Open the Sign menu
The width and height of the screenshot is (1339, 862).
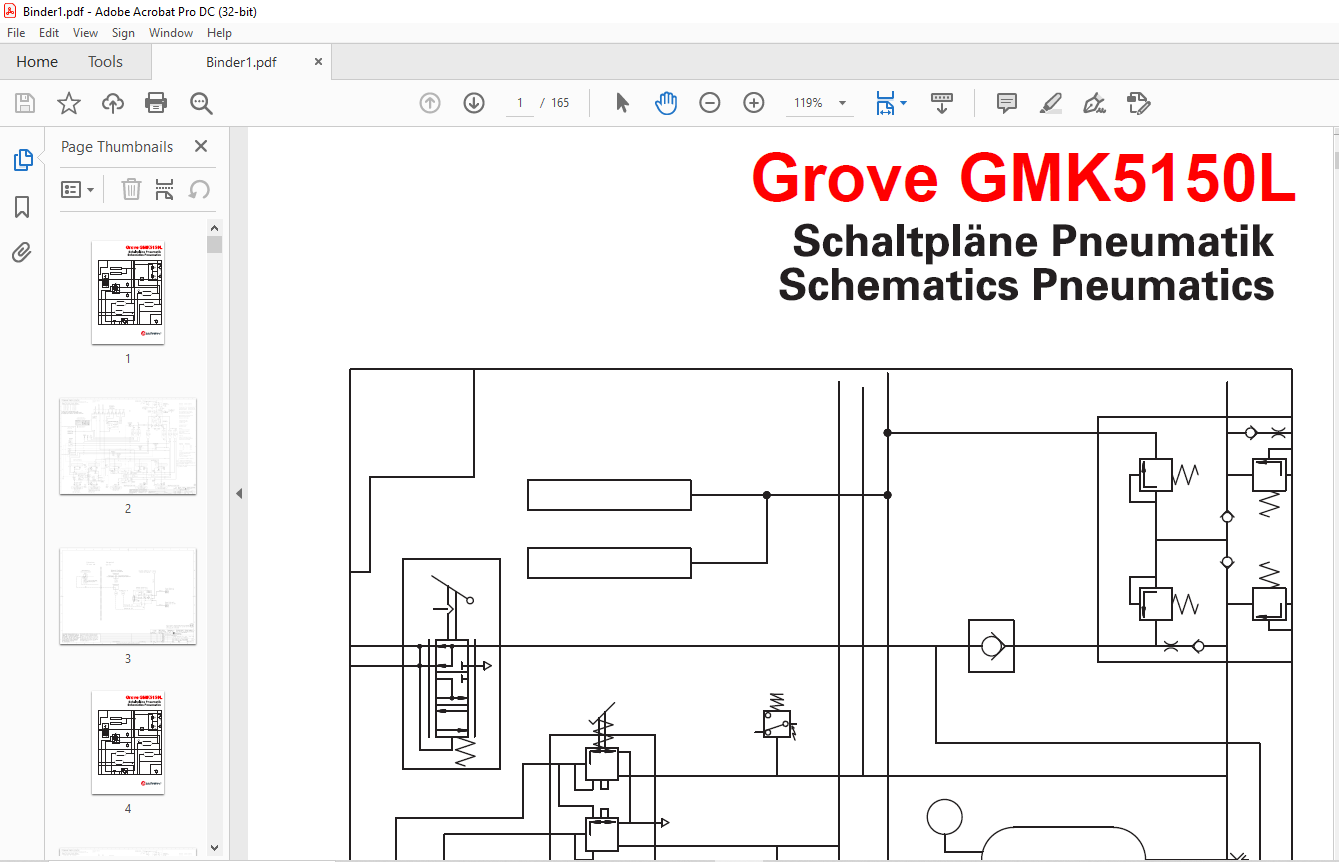tap(123, 33)
